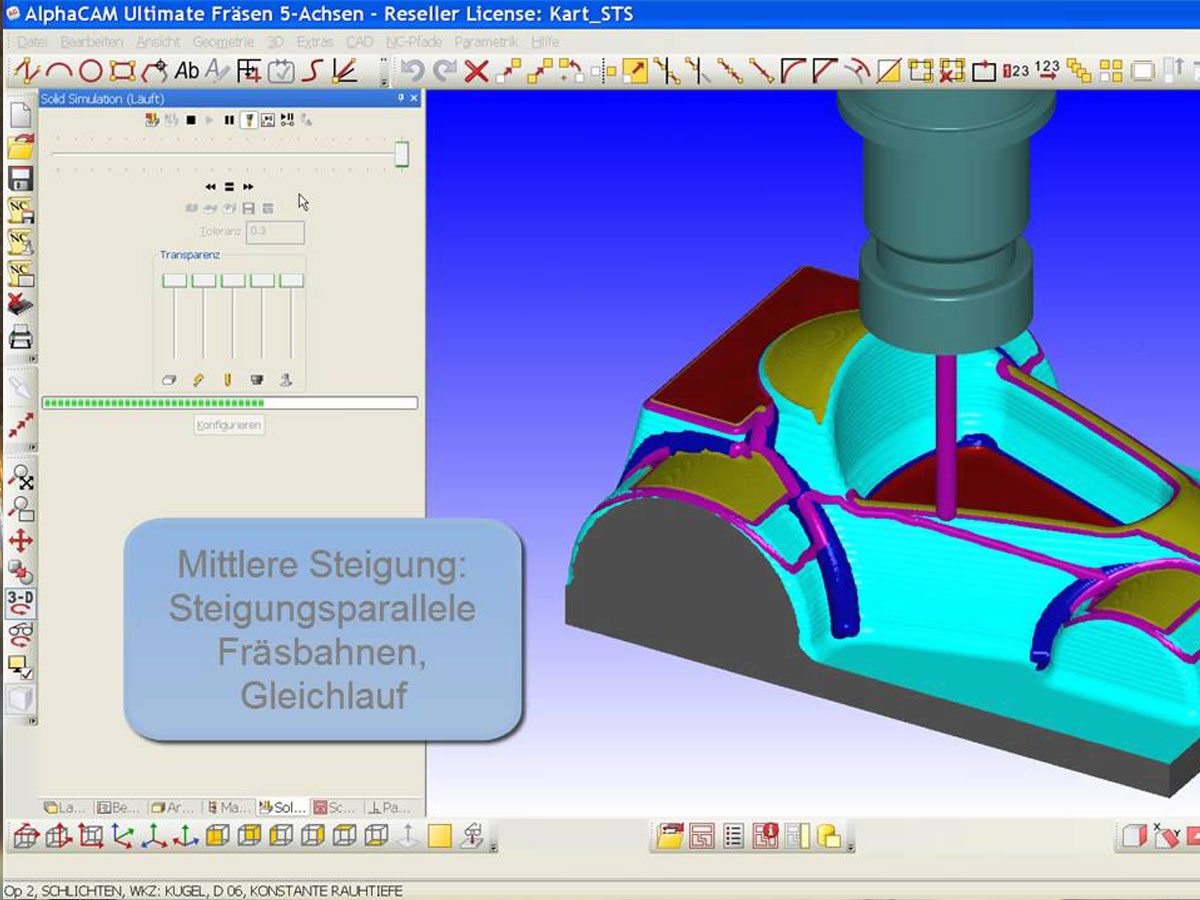Choose the Ab text tool
The width and height of the screenshot is (1200, 900).
187,71
